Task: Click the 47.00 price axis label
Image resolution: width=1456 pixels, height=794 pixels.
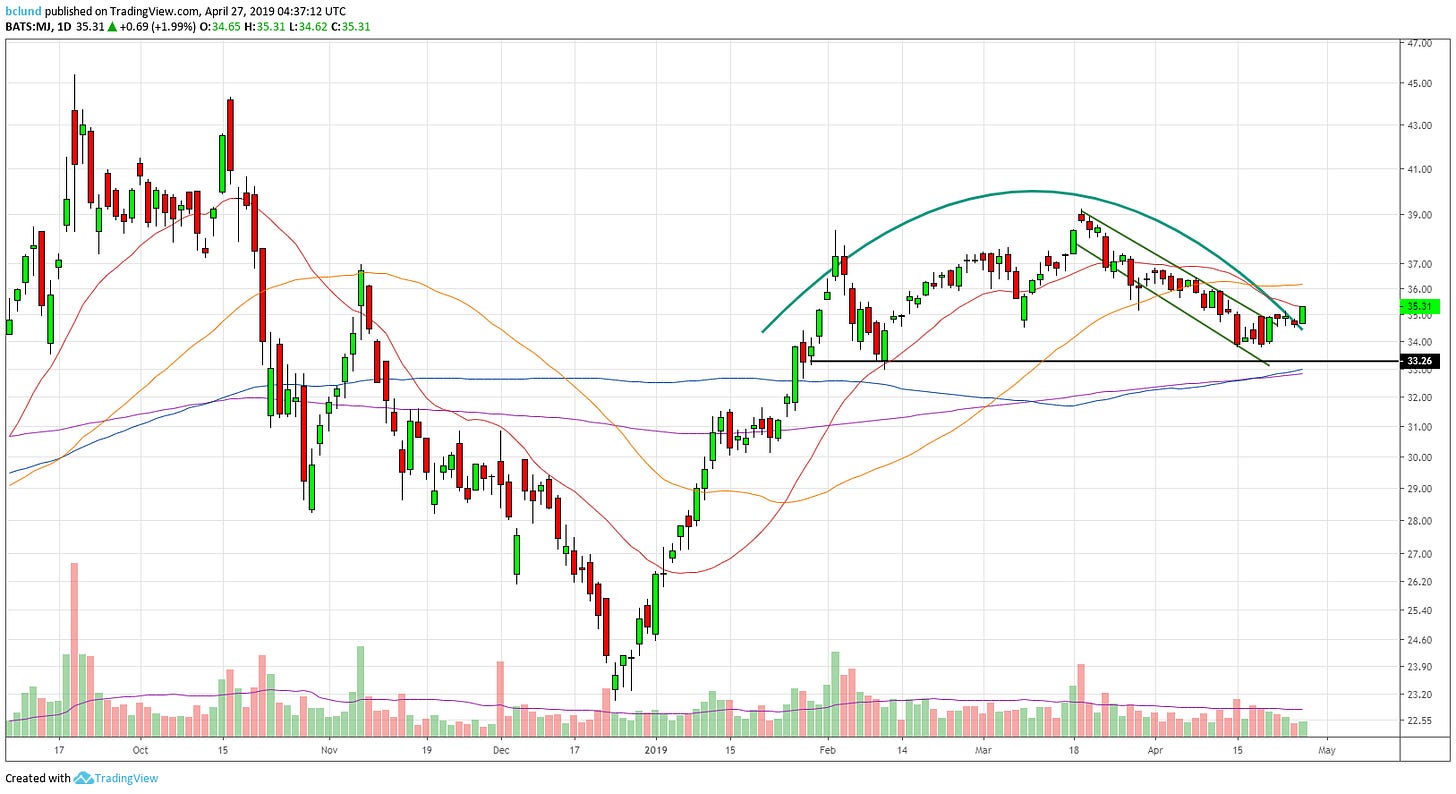Action: coord(1422,44)
